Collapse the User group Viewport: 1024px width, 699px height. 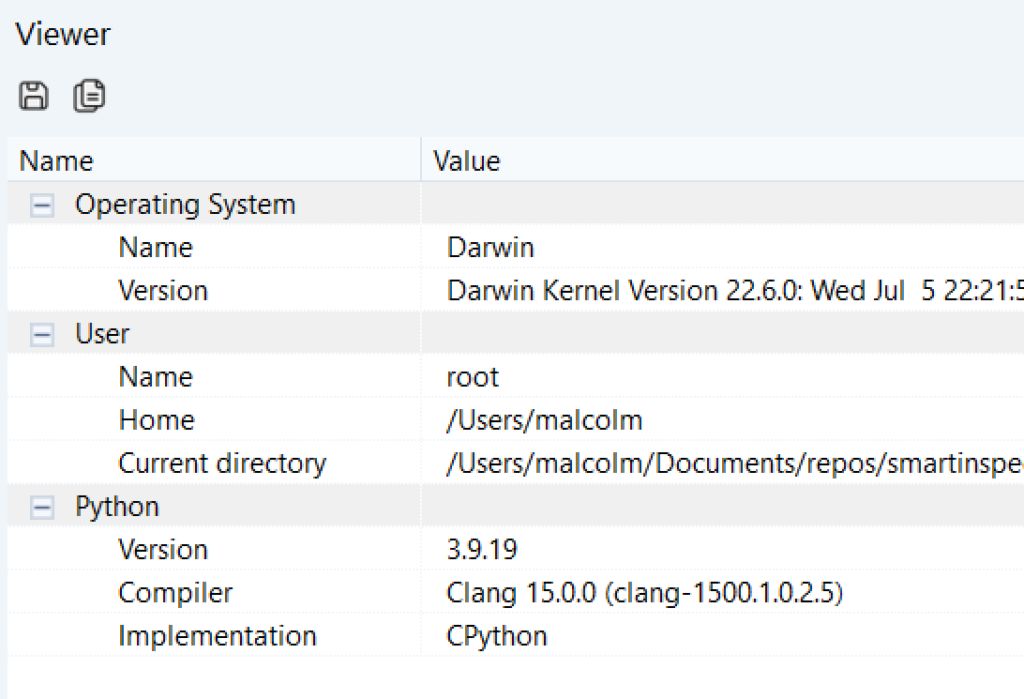tap(42, 334)
